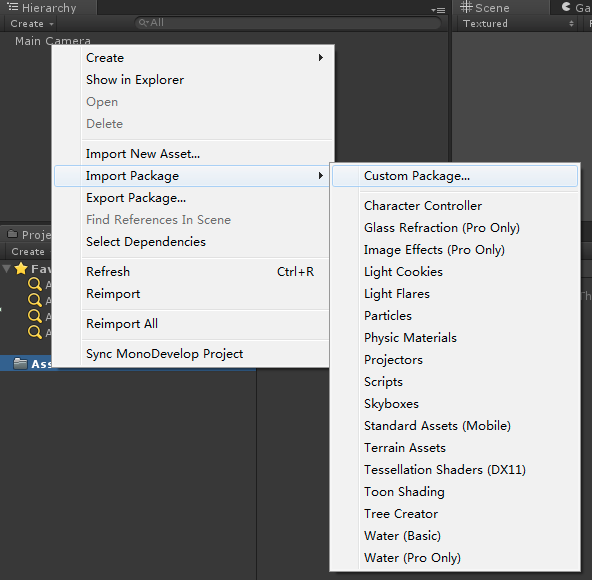Open the Textured draw mode dropdown
This screenshot has height=580, width=595.
tap(518, 24)
